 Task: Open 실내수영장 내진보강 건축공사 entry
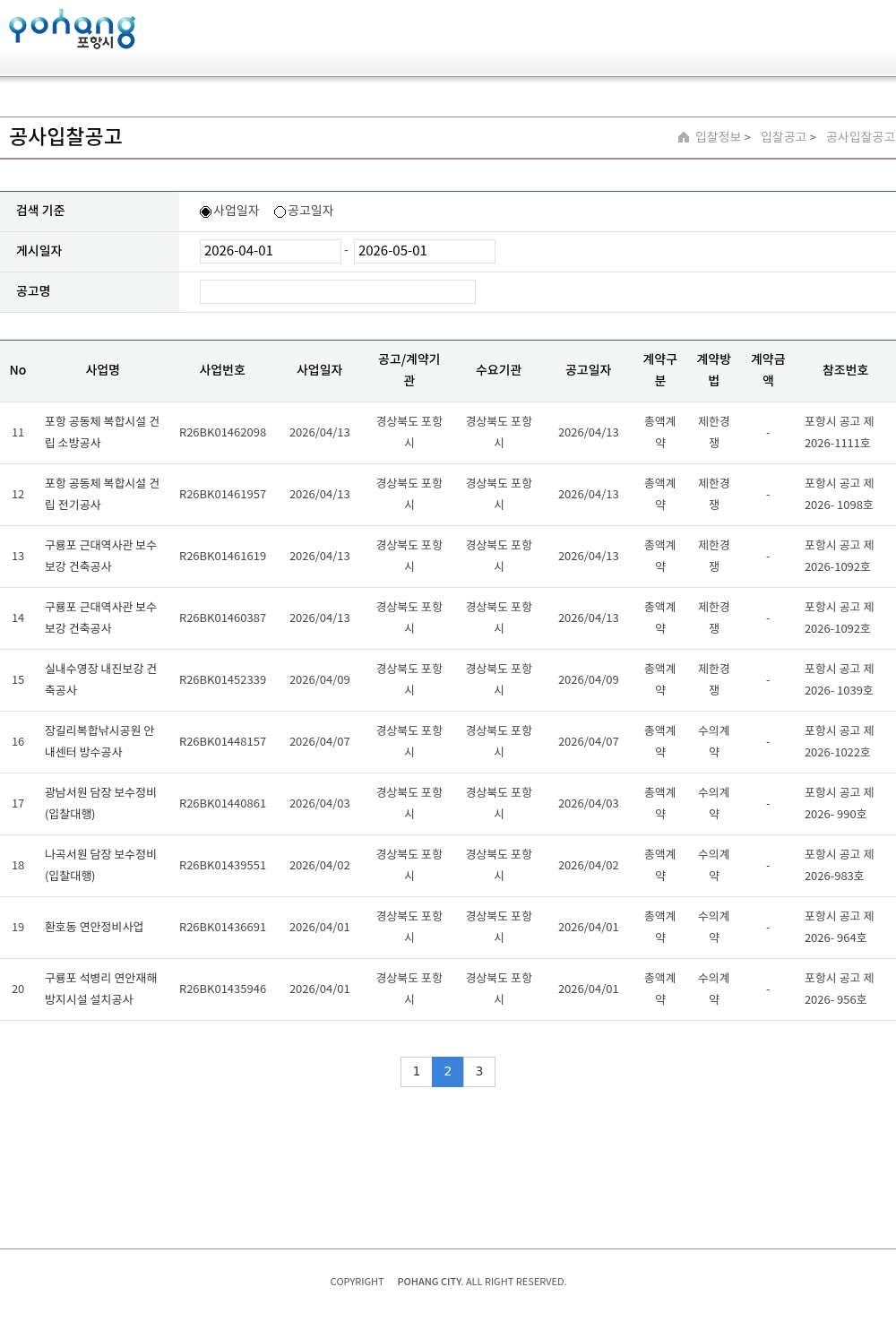[100, 679]
